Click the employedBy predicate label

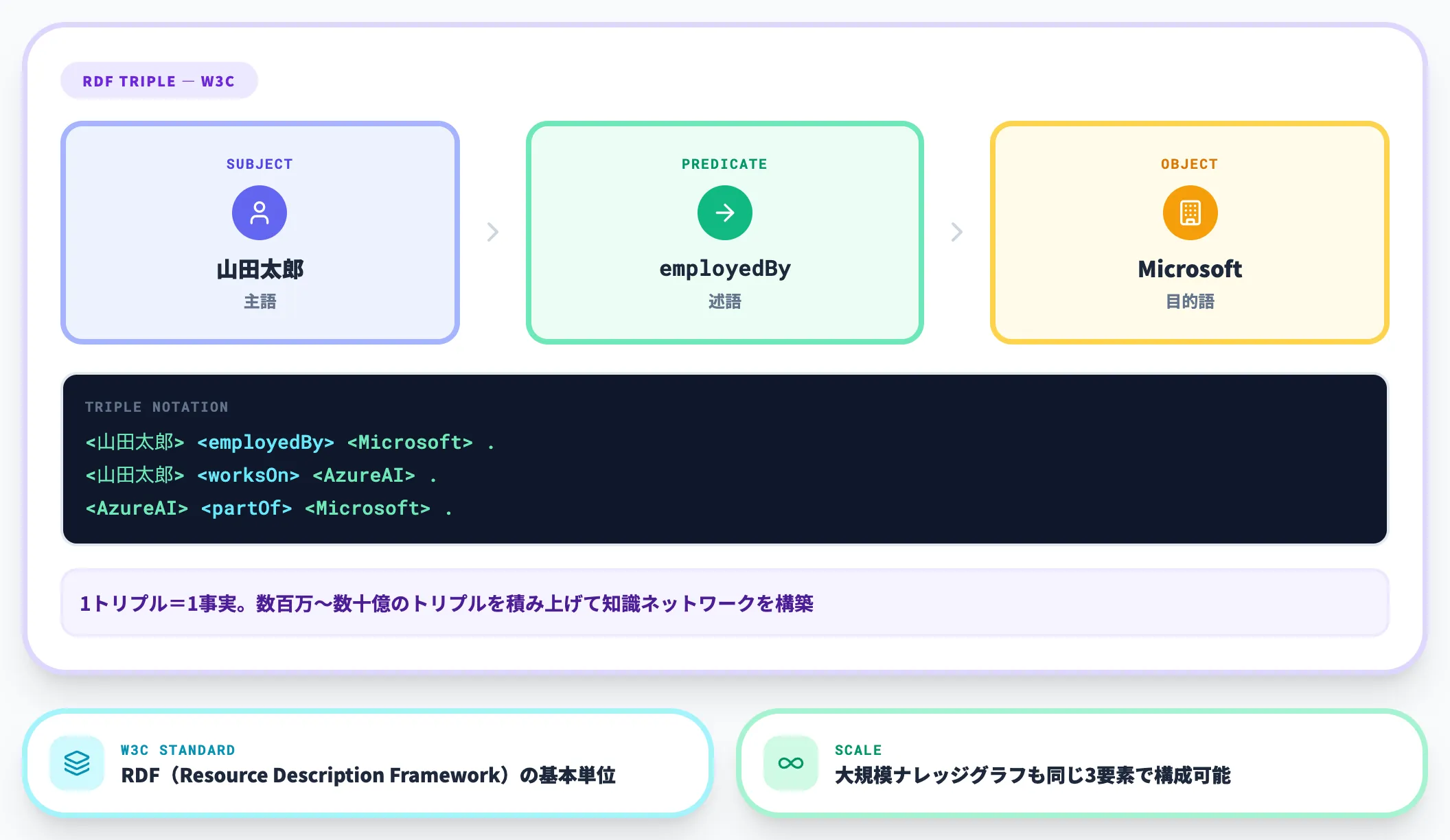click(x=724, y=268)
